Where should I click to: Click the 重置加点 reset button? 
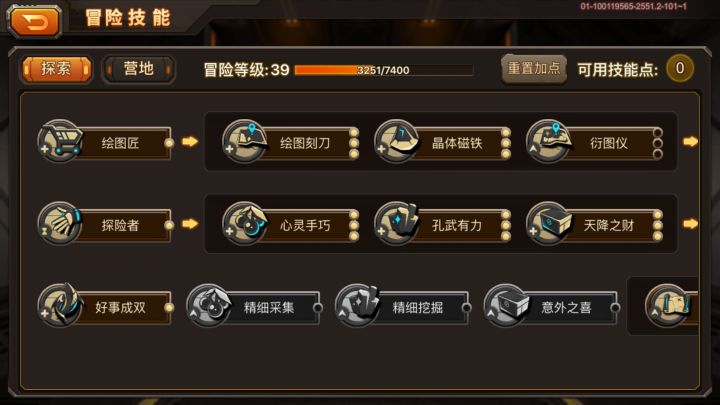[x=534, y=69]
